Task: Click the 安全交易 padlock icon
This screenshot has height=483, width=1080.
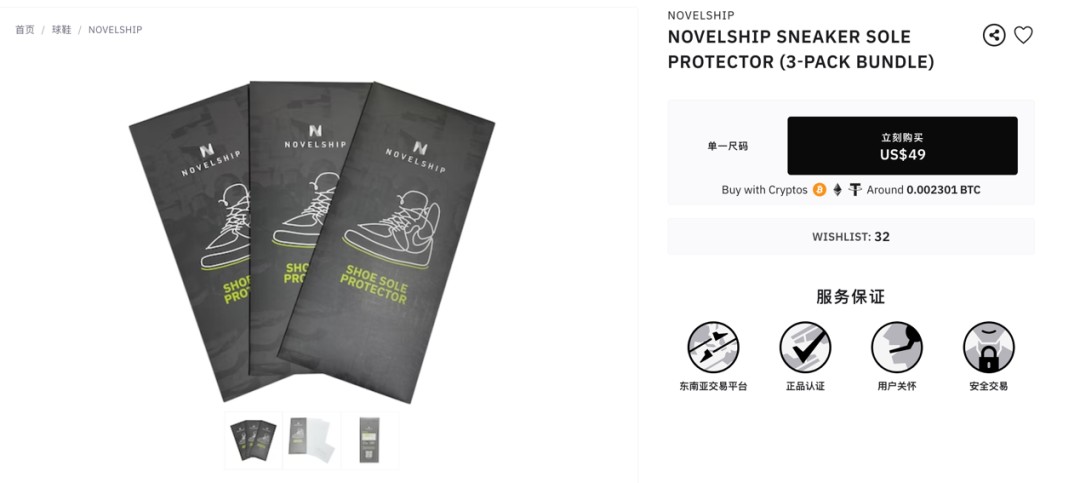Action: 988,347
